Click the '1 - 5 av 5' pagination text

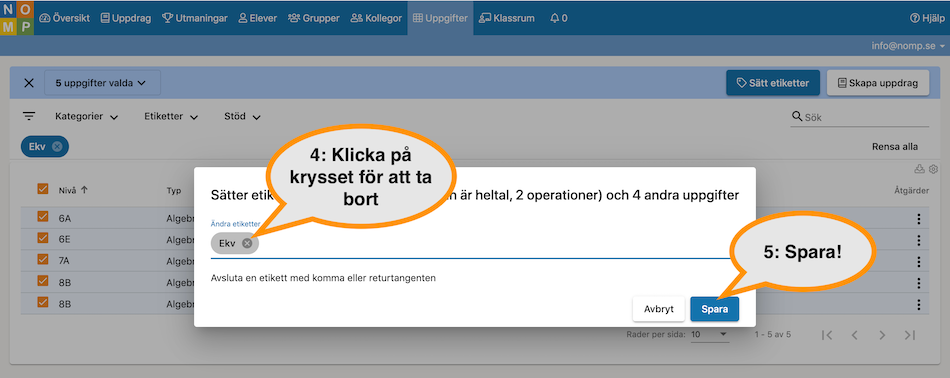pos(772,334)
